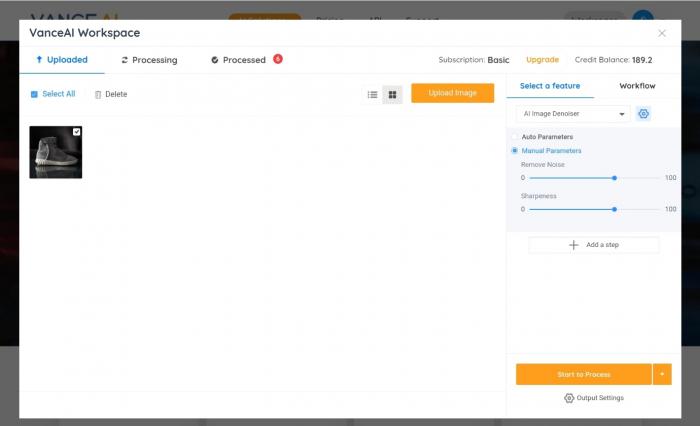Image resolution: width=700 pixels, height=426 pixels.
Task: Open the Select a feature tab
Action: click(x=550, y=86)
